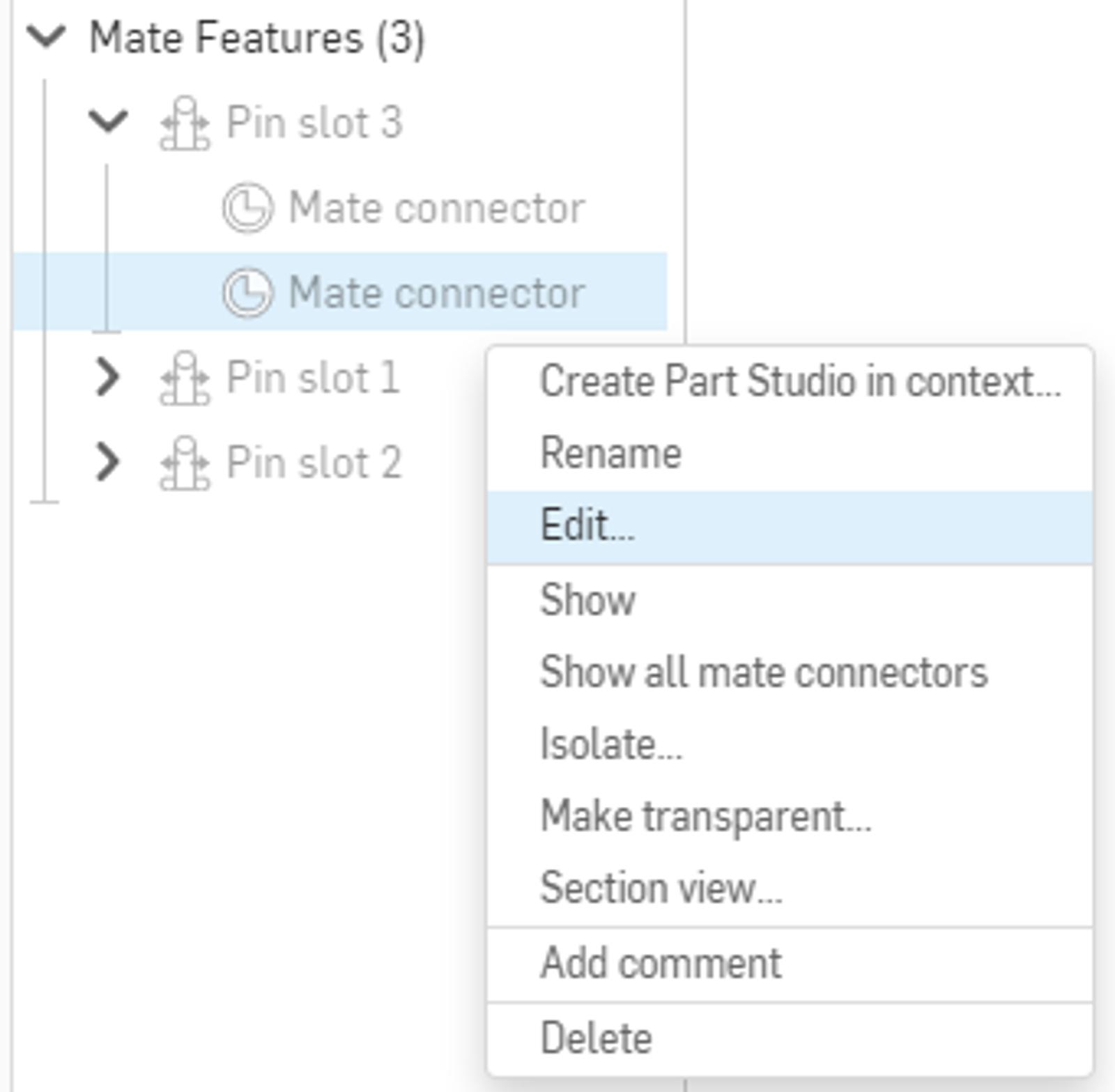Screen dimensions: 1115x1092
Task: Click Isolate in the context menu
Action: pyautogui.click(x=611, y=745)
